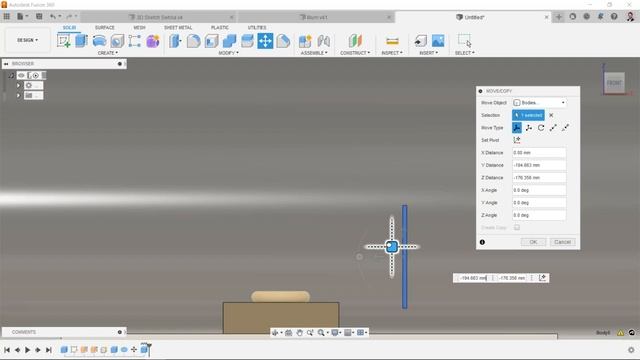
Task: Select the Revolve tool
Action: [x=99, y=41]
